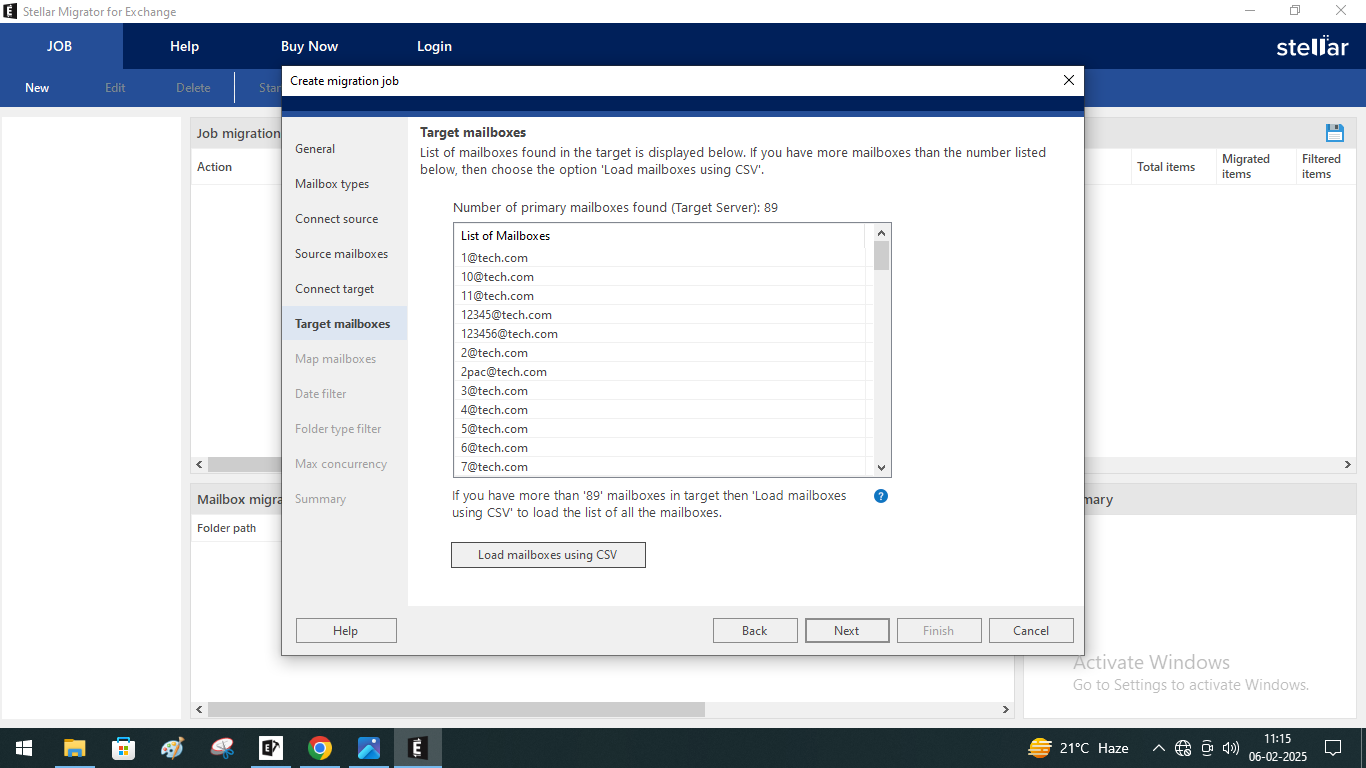This screenshot has height=768, width=1366.
Task: Click Load mailboxes using CSV button
Action: click(x=548, y=555)
